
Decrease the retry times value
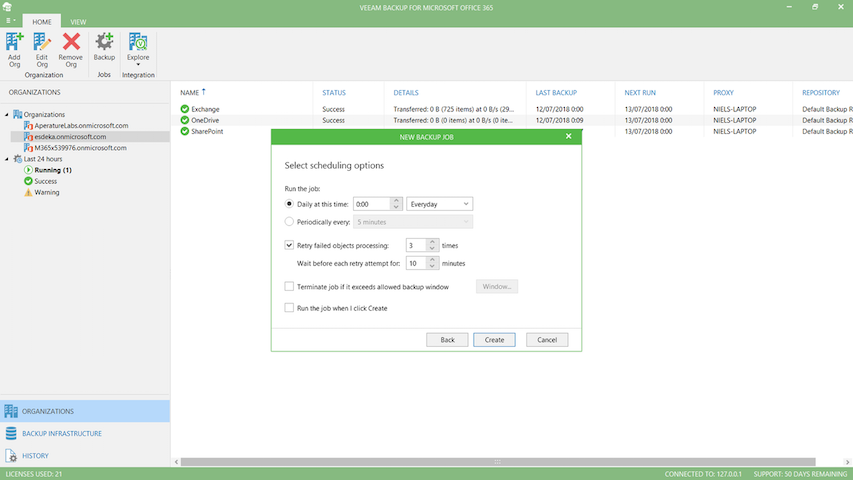coord(432,249)
